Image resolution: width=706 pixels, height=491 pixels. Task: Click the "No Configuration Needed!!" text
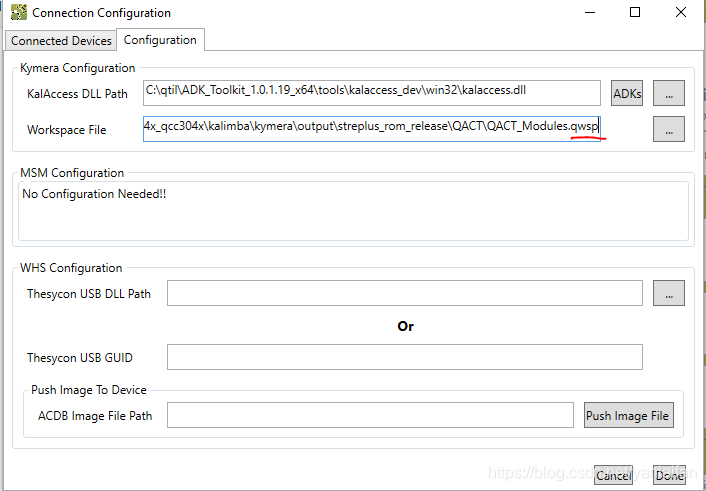coord(94,194)
